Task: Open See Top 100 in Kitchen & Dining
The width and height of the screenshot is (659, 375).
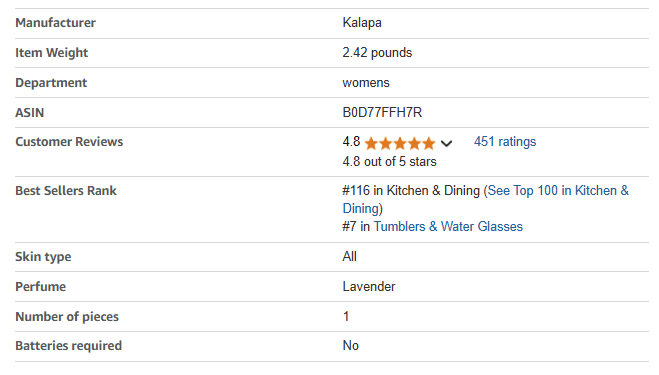Action: [x=485, y=199]
